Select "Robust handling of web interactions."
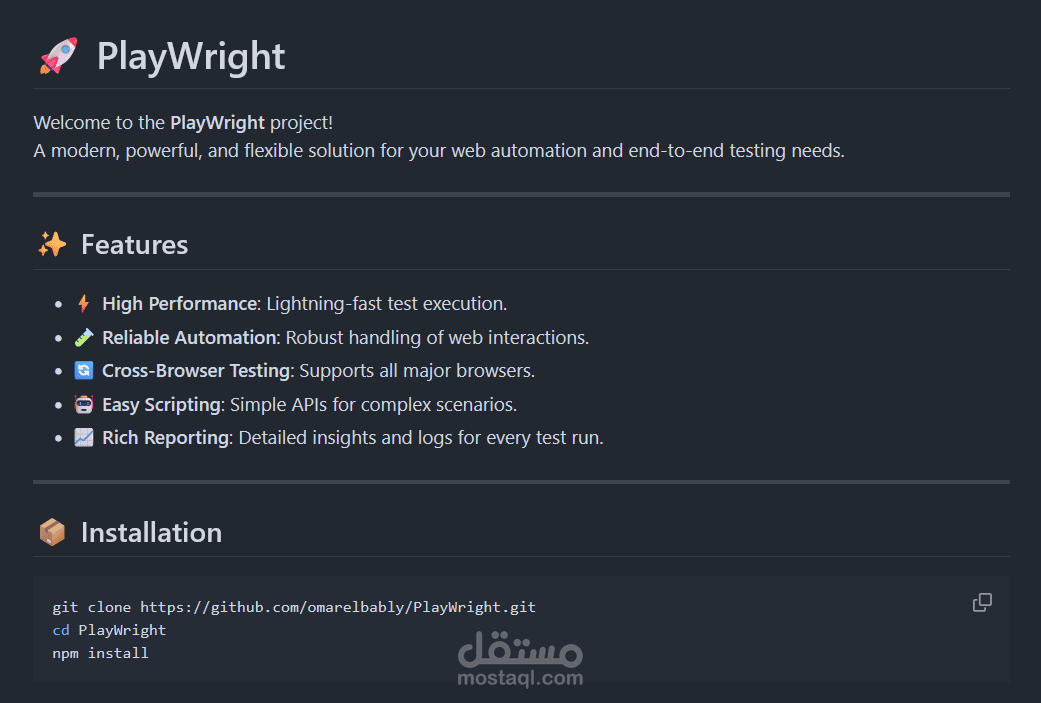 click(437, 337)
